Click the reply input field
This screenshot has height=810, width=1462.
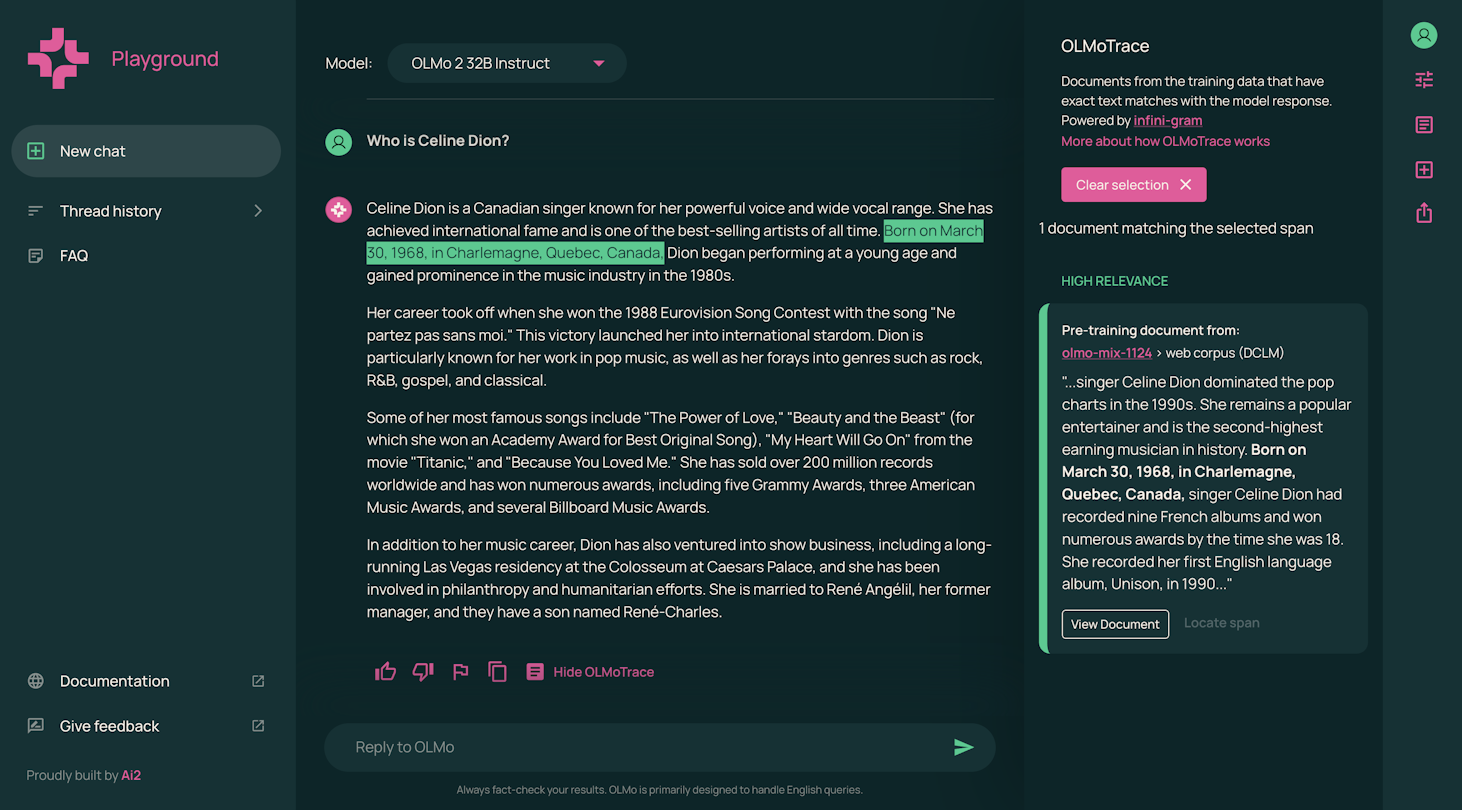click(640, 747)
